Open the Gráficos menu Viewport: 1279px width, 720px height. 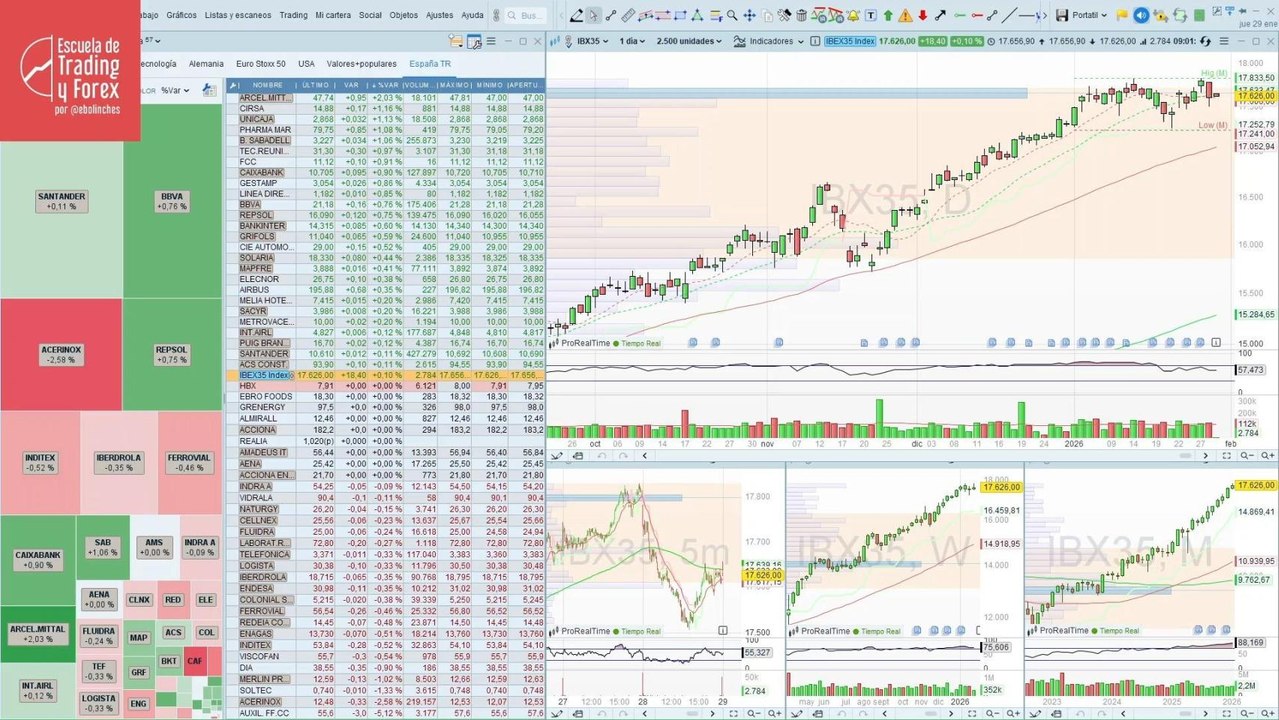(x=181, y=15)
